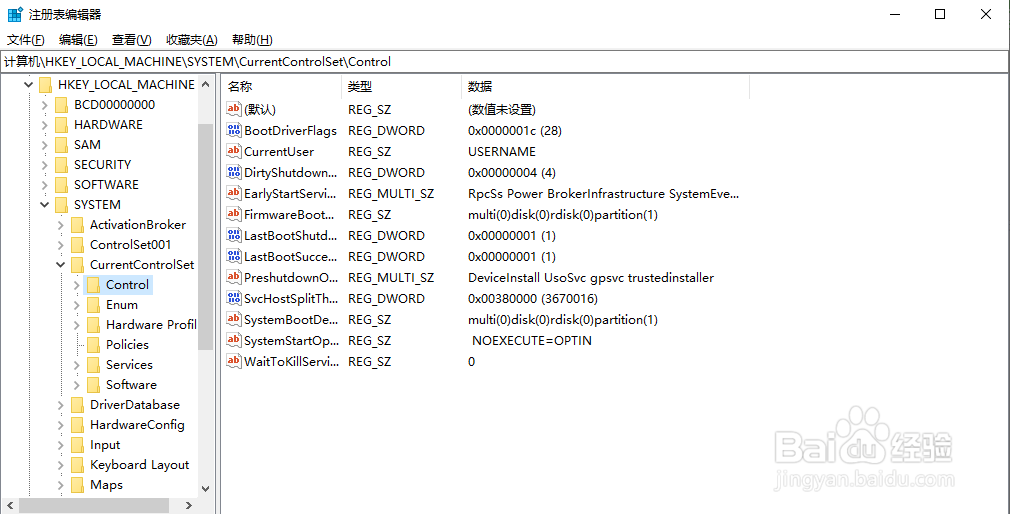Expand the Services key arrow
1010x514 pixels.
[x=77, y=365]
